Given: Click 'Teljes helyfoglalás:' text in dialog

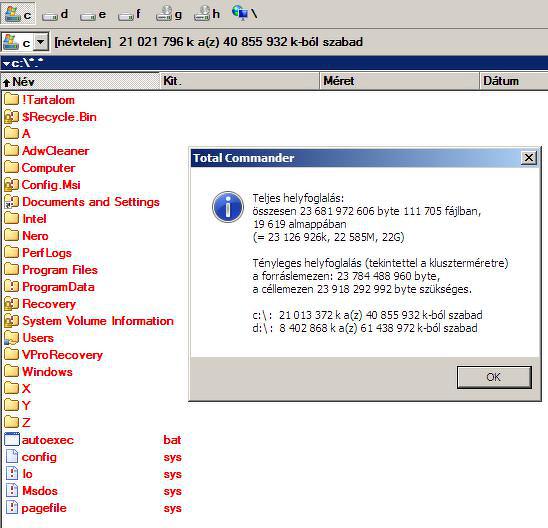Looking at the screenshot, I should click(298, 198).
